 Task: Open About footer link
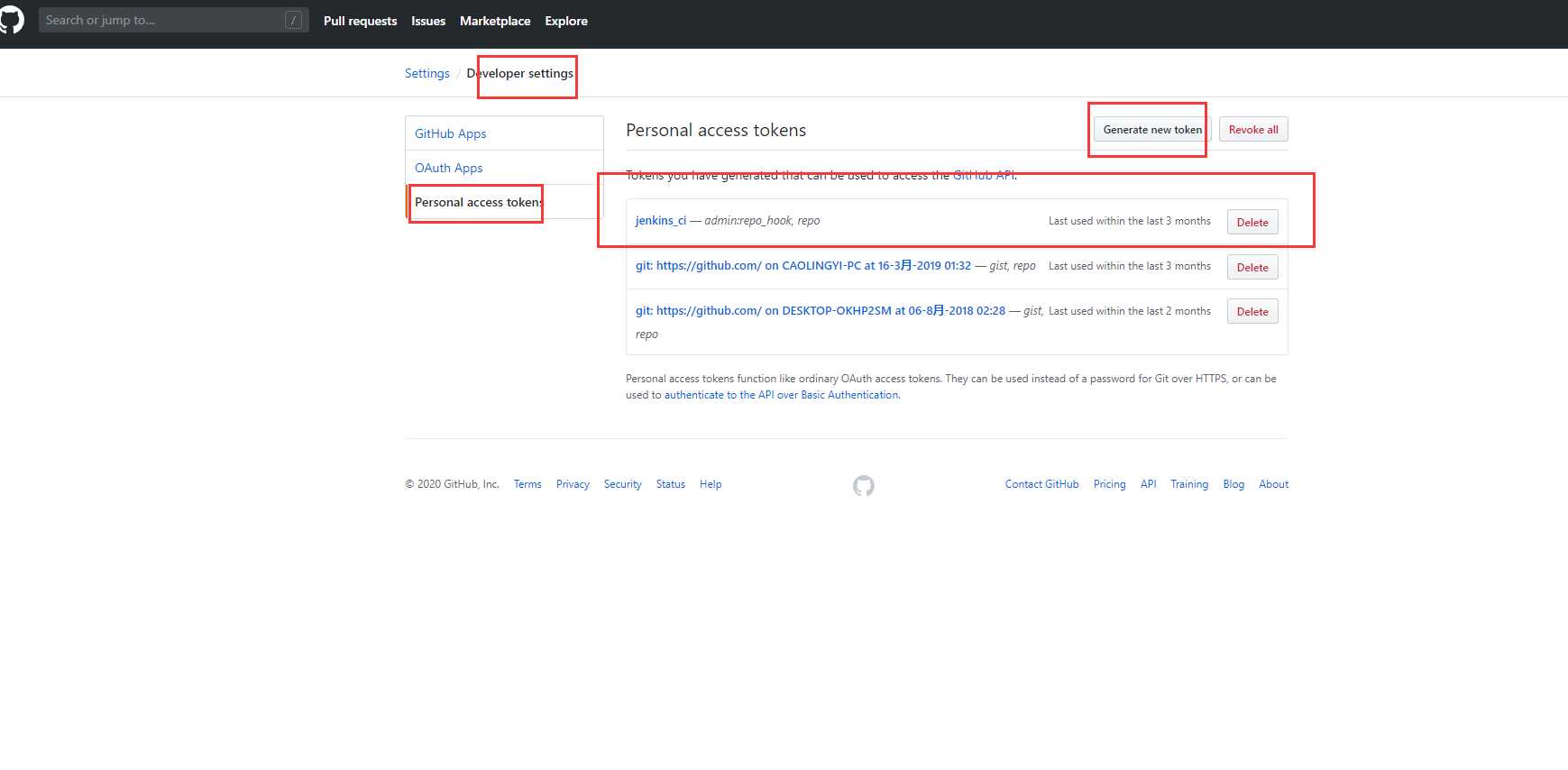pyautogui.click(x=1274, y=484)
